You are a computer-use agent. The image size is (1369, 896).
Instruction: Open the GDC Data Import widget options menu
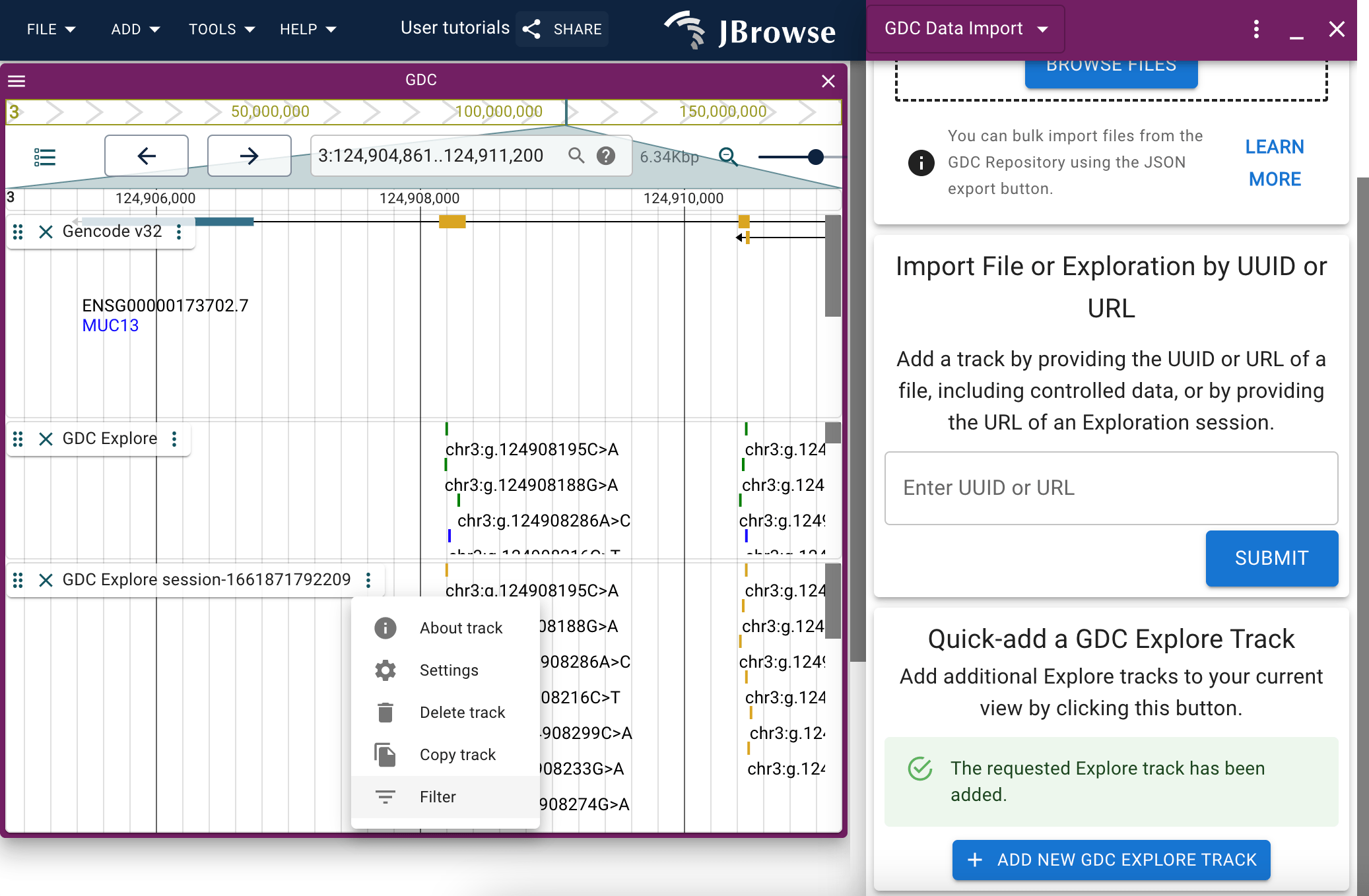point(1256,29)
